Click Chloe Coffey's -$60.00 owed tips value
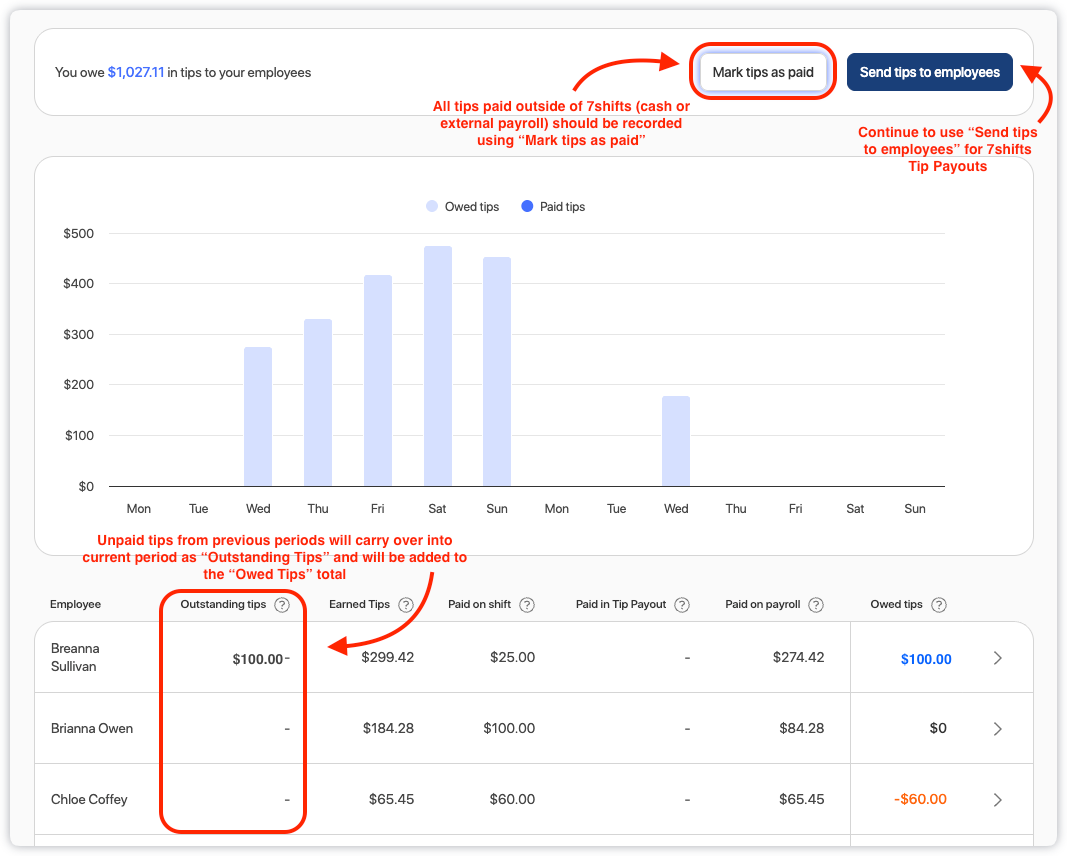This screenshot has height=856, width=1067. pyautogui.click(x=920, y=800)
